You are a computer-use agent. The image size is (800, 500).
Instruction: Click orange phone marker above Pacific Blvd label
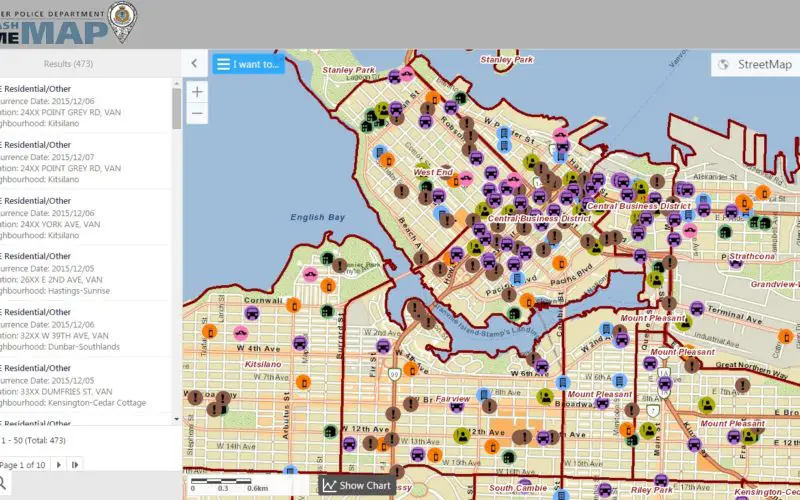560,263
